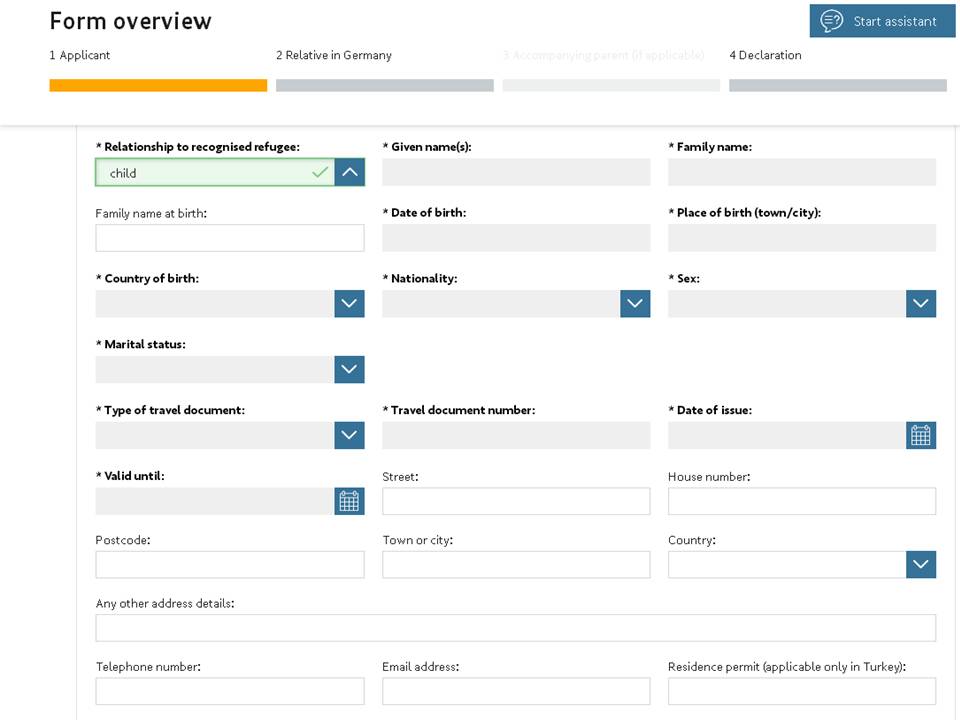Expand the Marital status dropdown
960x720 pixels.
pyautogui.click(x=348, y=369)
